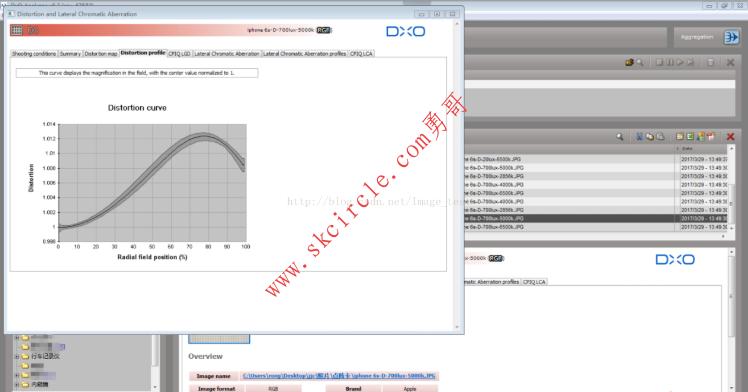Click the green spreadsheet export icon
Screen dimensions: 748x392
coord(690,137)
